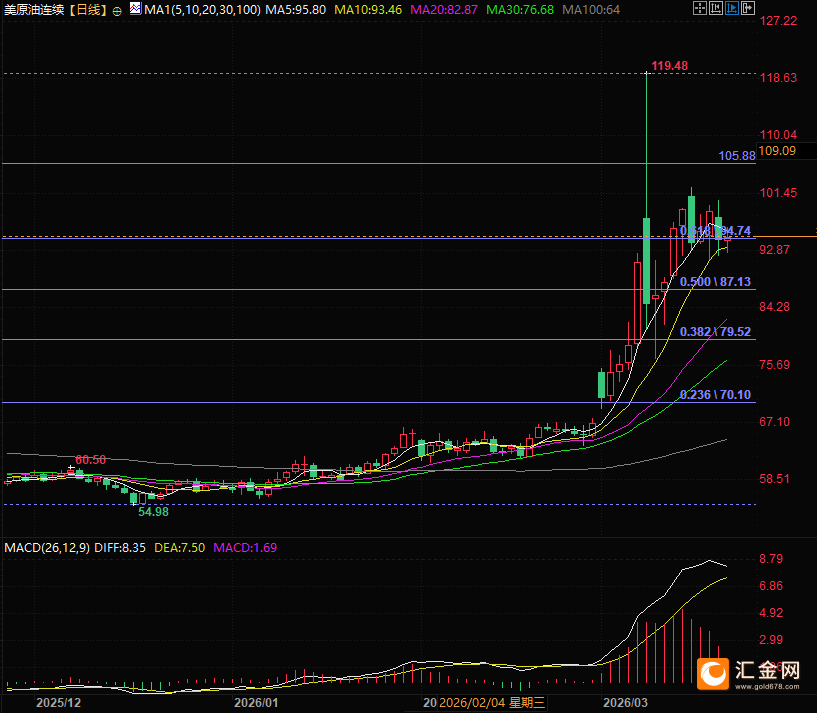Click the tall green candle with the 119.48 wick

[x=647, y=261]
